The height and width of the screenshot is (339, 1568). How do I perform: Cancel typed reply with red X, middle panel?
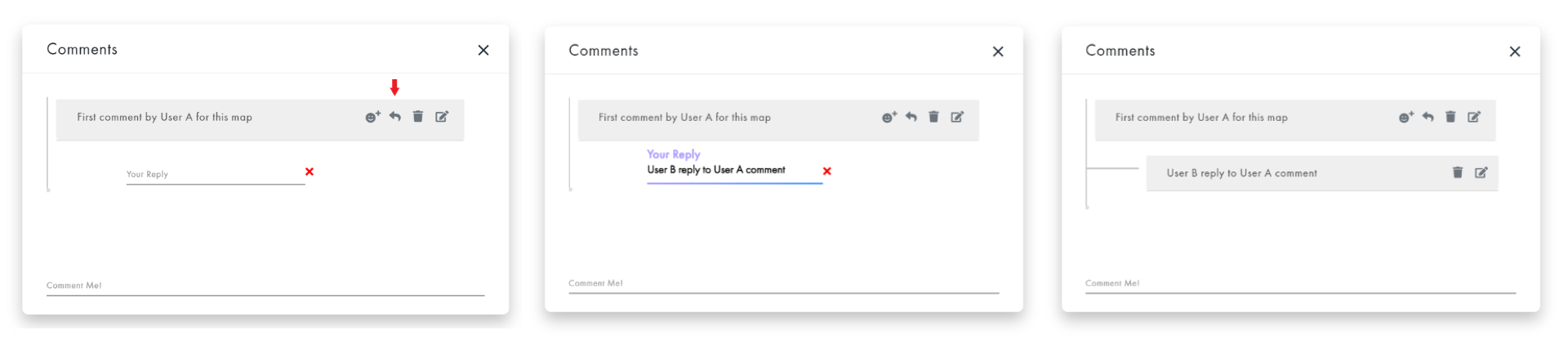coord(827,171)
